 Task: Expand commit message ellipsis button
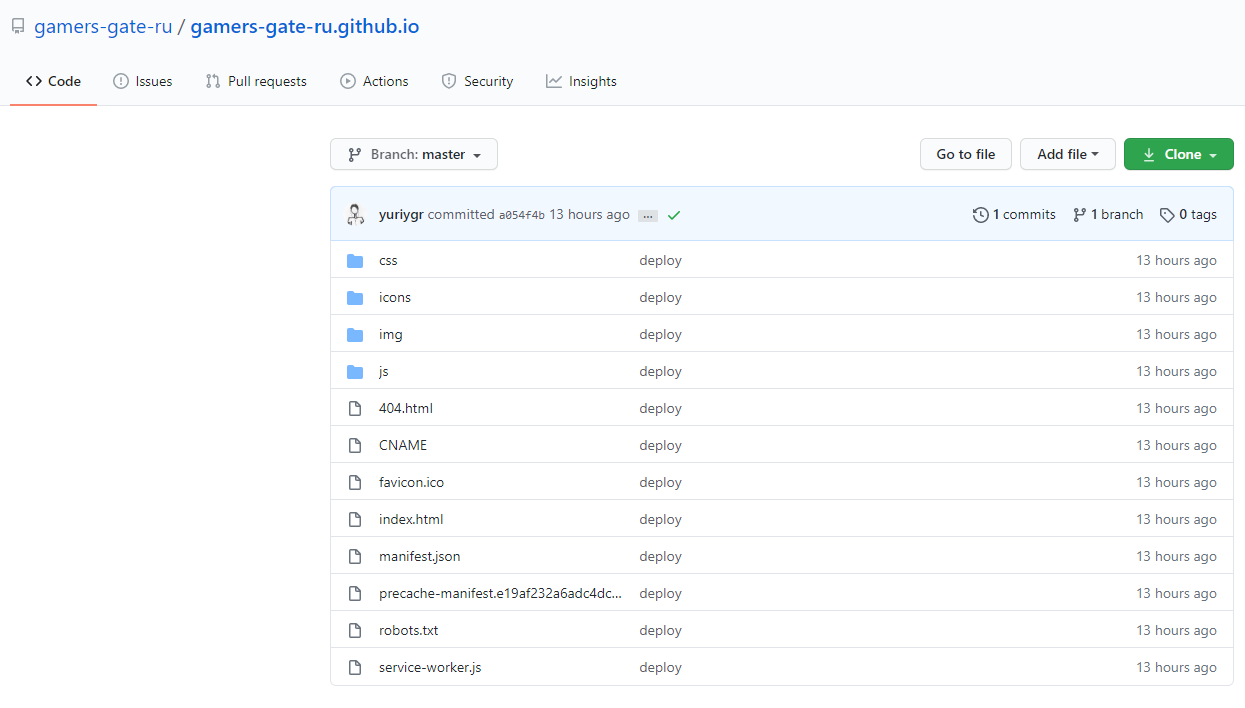click(x=648, y=215)
